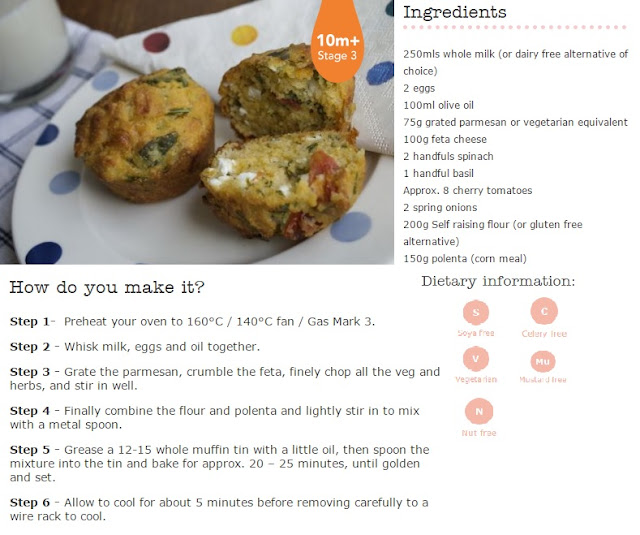Click the Ingredients heading
Viewport: 640px width, 535px height.
[454, 13]
